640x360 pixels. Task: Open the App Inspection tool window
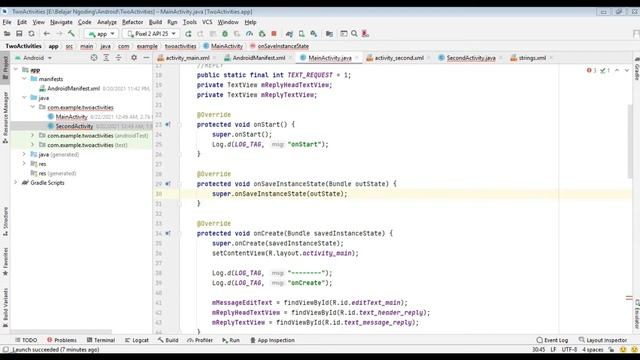click(x=272, y=340)
